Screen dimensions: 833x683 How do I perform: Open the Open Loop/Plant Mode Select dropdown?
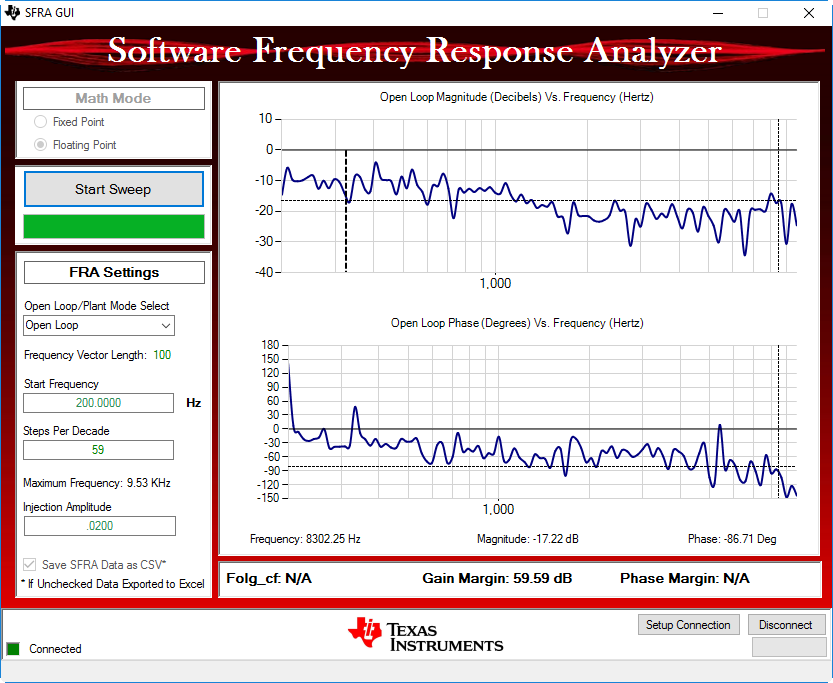(98, 326)
